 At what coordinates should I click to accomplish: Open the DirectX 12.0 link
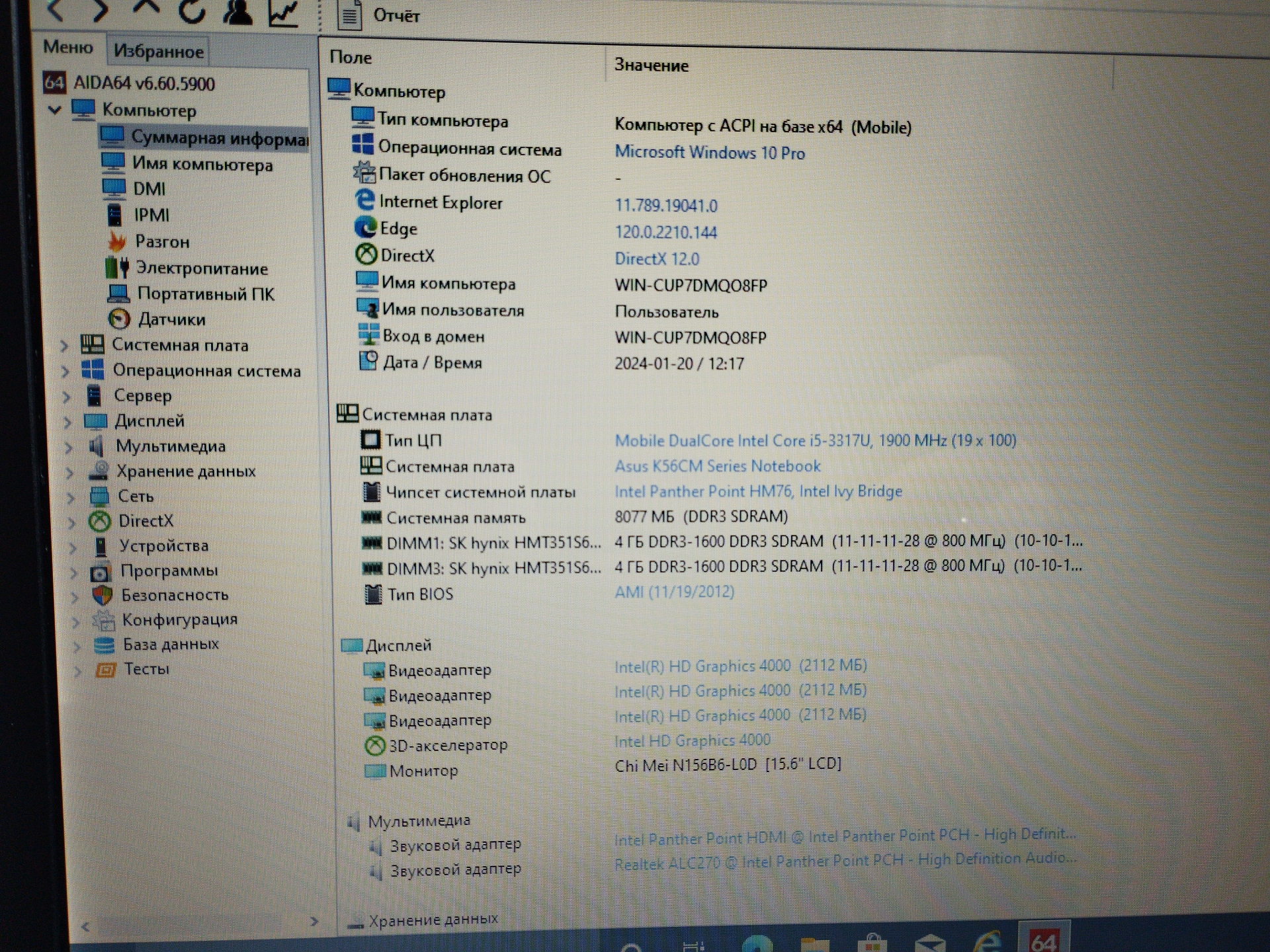pos(657,258)
